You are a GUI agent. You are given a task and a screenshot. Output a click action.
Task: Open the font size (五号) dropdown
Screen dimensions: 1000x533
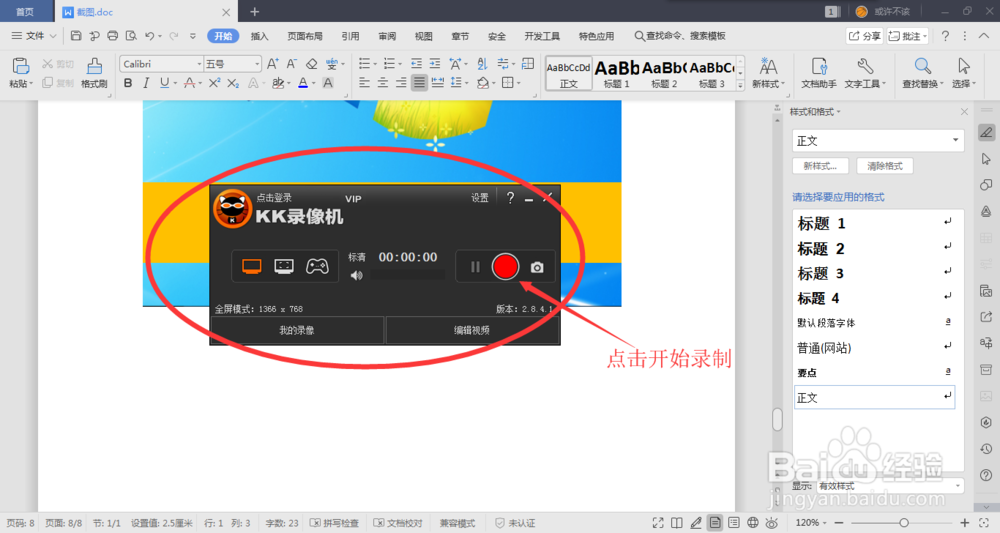click(x=257, y=64)
